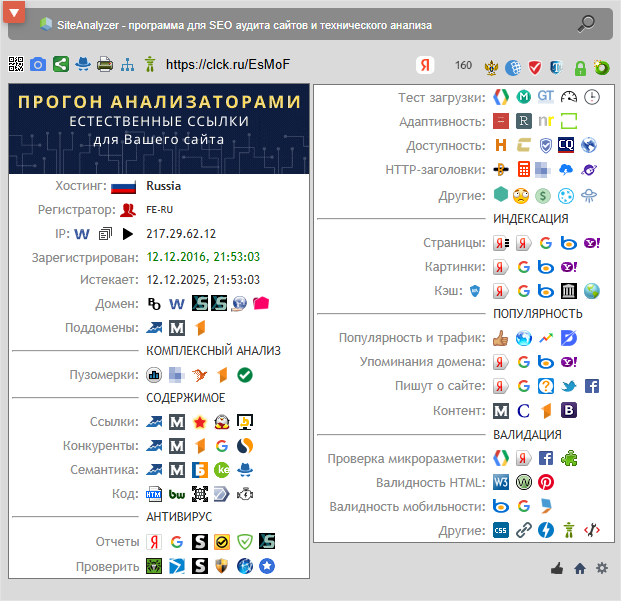Viewport: 621px width, 601px height.
Task: Click the Twitter bird in Пишут о сайте row
Action: (569, 386)
